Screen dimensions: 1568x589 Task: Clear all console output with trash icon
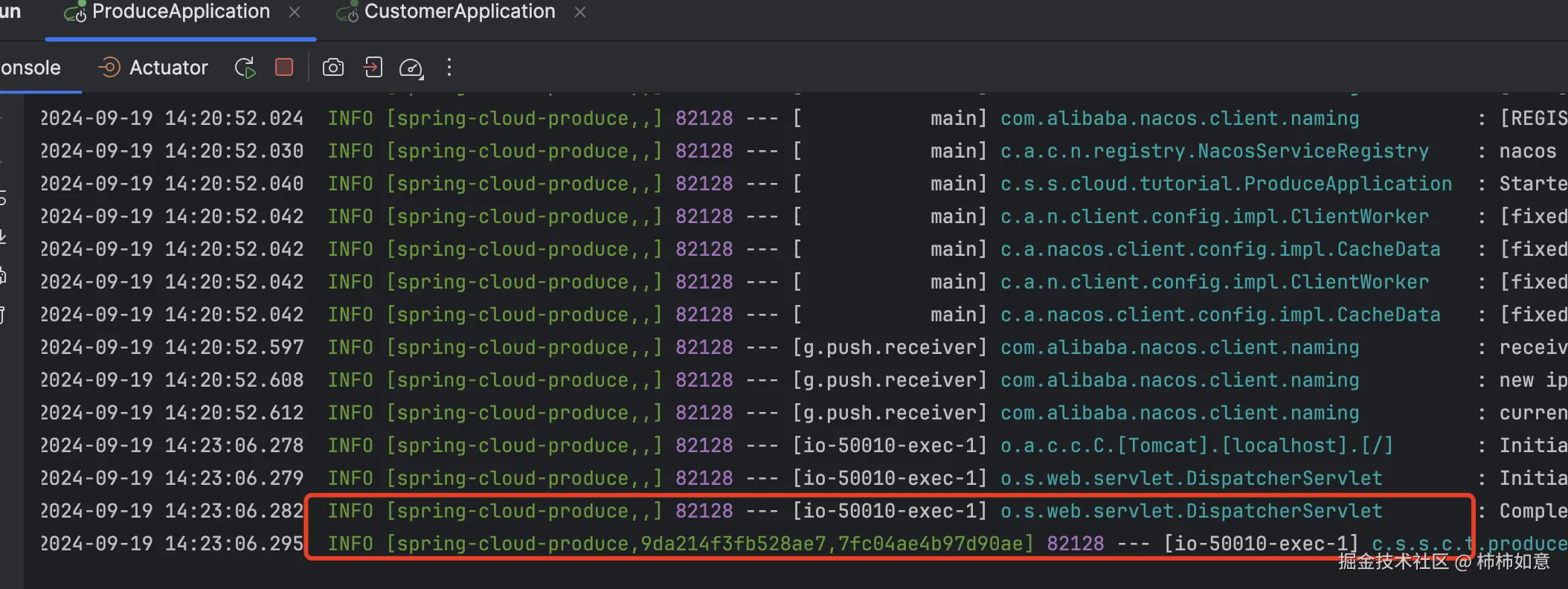pyautogui.click(x=3, y=315)
